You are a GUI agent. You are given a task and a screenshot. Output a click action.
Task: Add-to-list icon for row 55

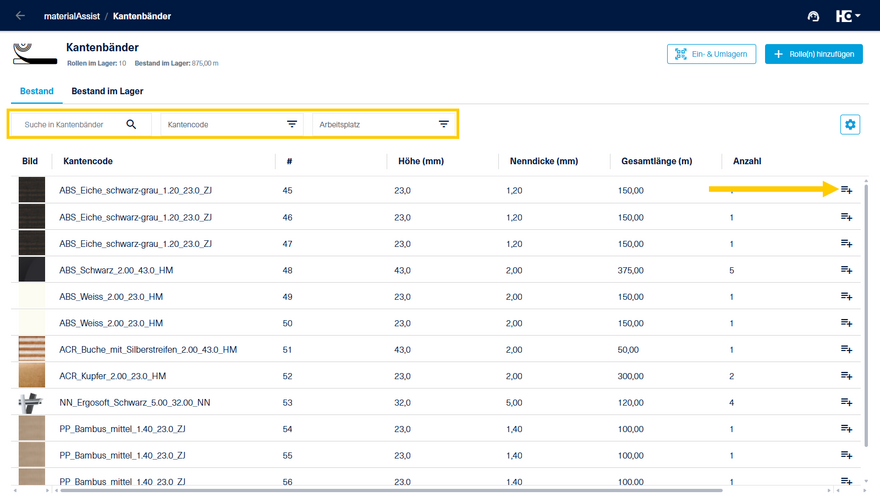(846, 455)
